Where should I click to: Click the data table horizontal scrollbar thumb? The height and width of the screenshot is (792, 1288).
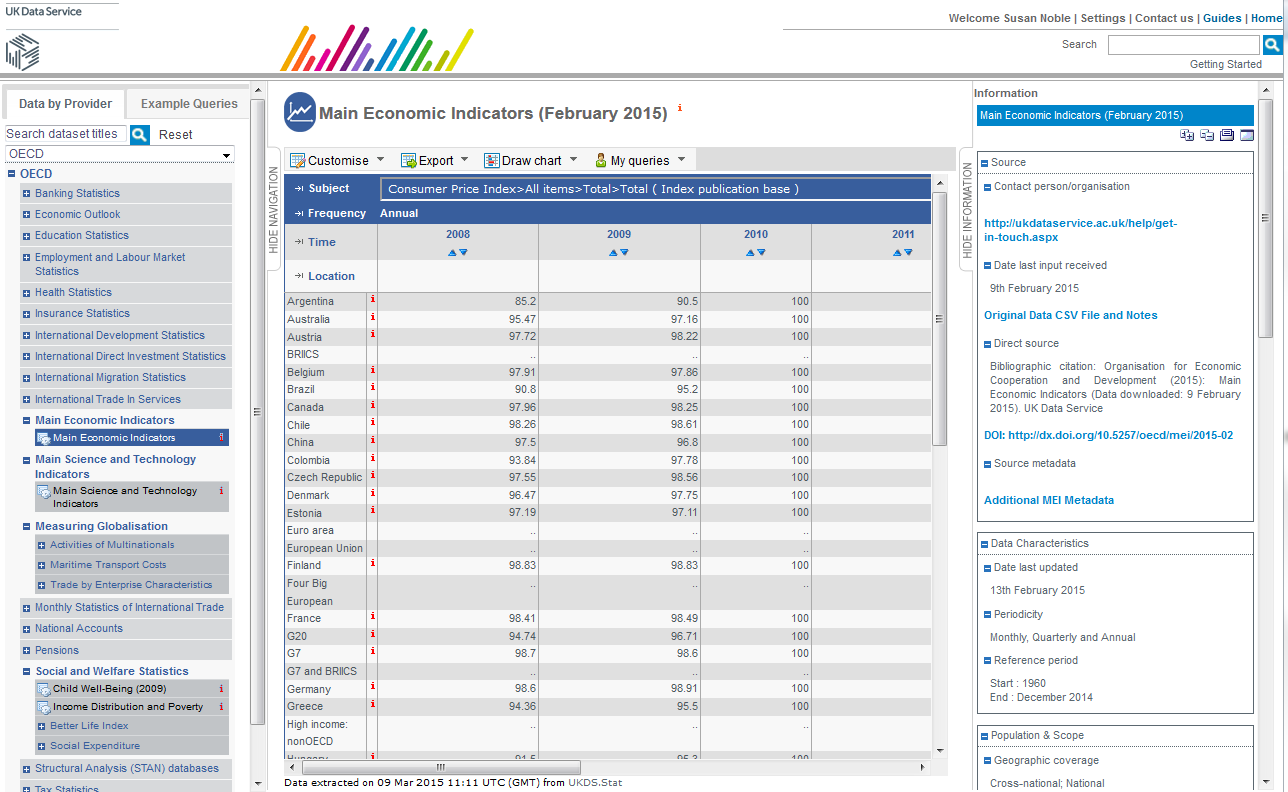point(440,767)
